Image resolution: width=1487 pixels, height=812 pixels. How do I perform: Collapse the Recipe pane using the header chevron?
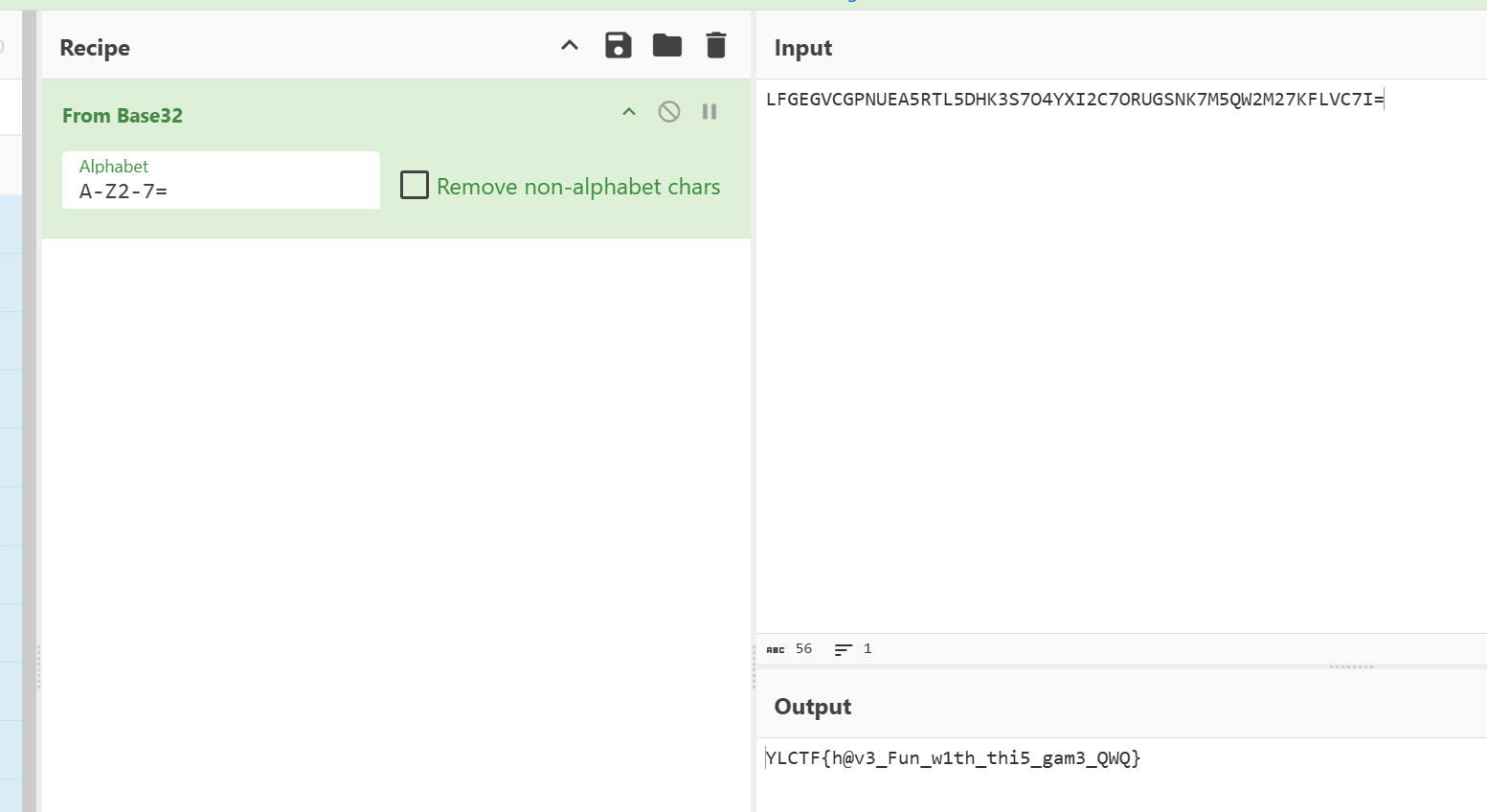pyautogui.click(x=570, y=45)
